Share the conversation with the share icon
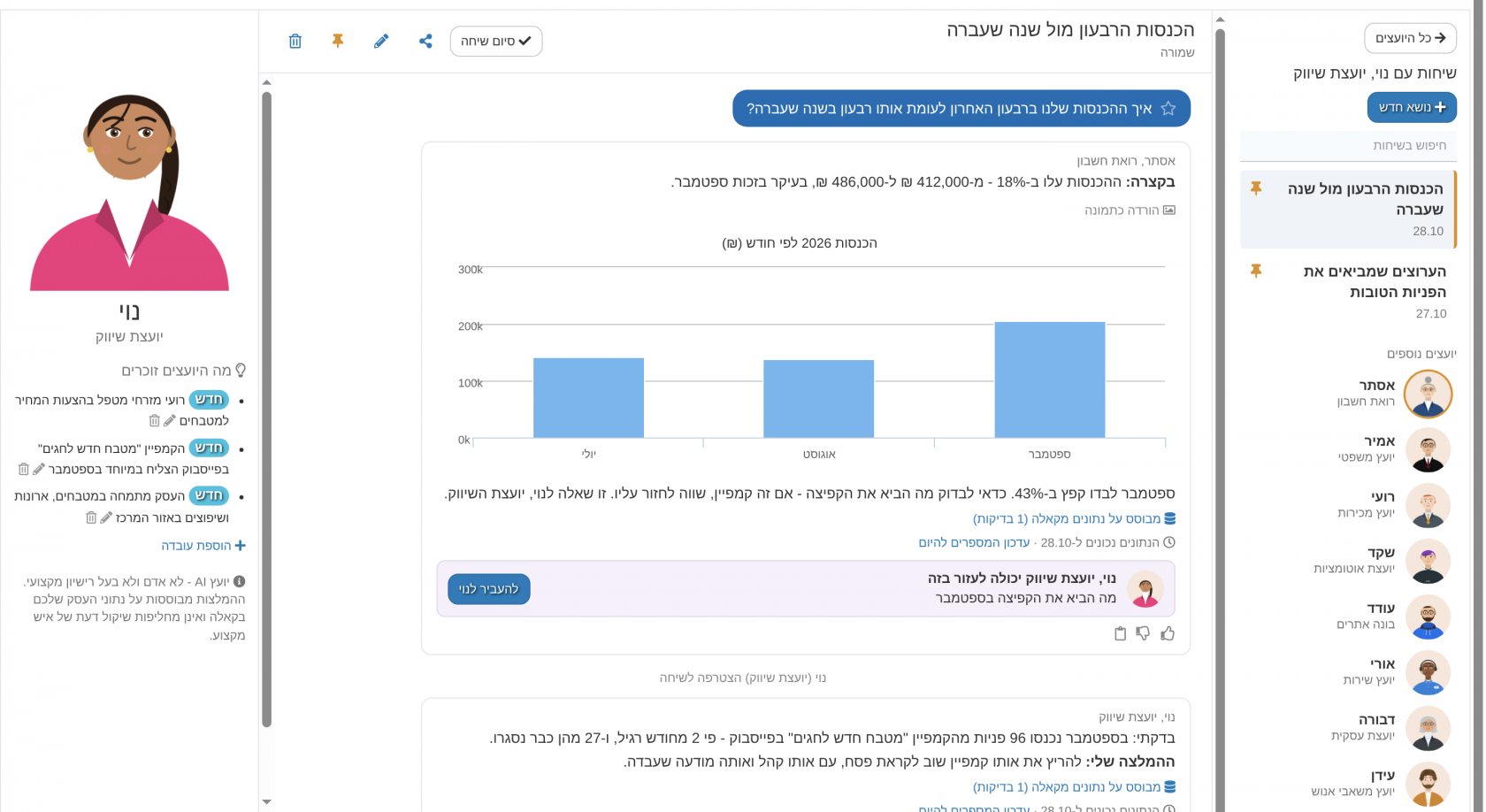1486x812 pixels. [425, 41]
